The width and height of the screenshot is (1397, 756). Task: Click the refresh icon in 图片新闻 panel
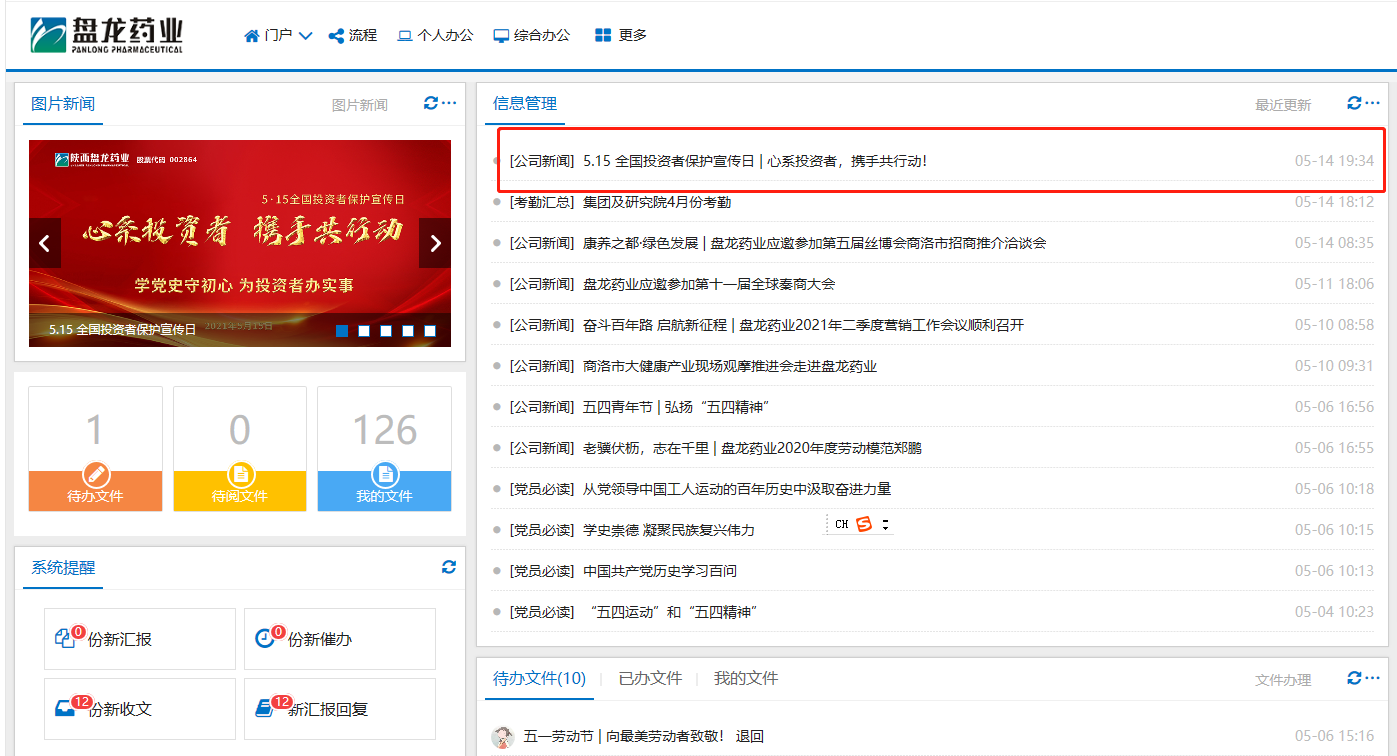431,103
